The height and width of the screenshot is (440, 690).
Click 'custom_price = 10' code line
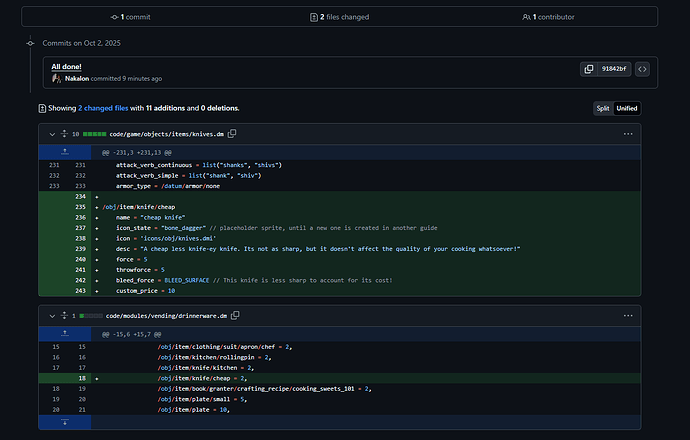[x=146, y=291]
